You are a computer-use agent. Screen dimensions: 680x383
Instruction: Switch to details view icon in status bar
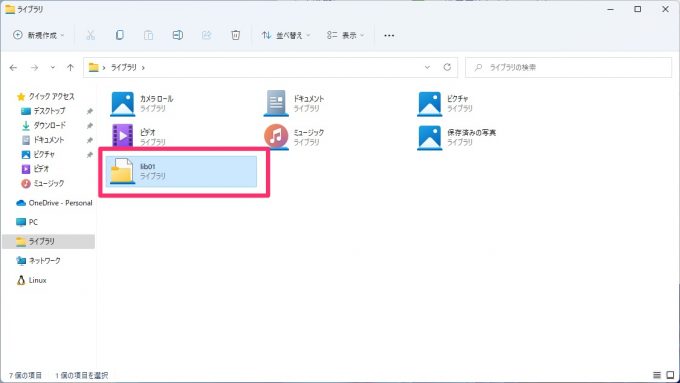click(x=657, y=375)
